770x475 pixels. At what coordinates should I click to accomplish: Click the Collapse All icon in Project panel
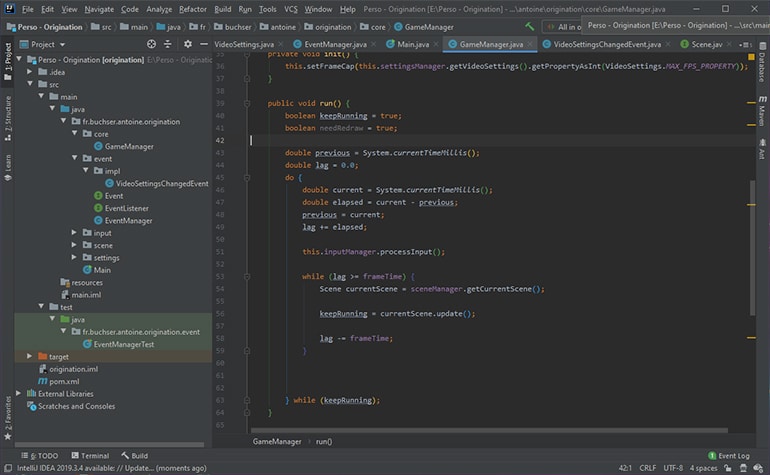[167, 44]
